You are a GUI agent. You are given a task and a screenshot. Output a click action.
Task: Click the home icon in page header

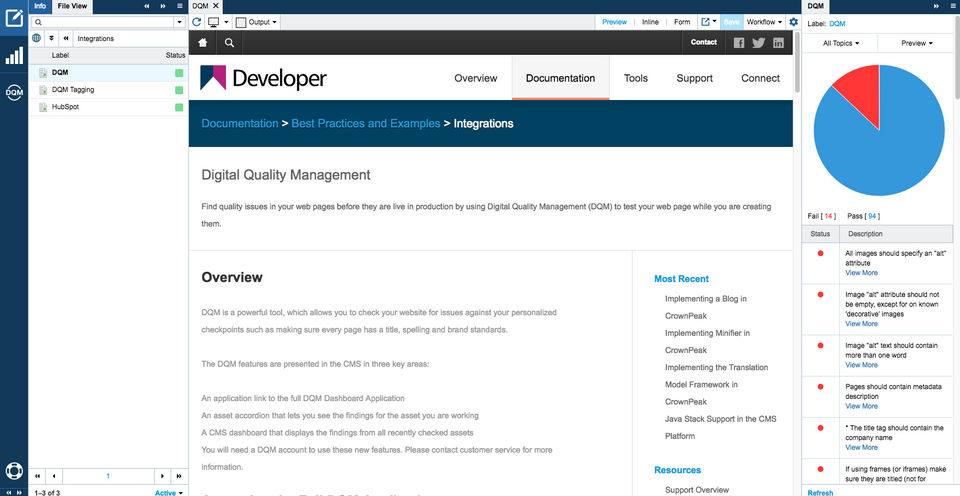point(203,42)
